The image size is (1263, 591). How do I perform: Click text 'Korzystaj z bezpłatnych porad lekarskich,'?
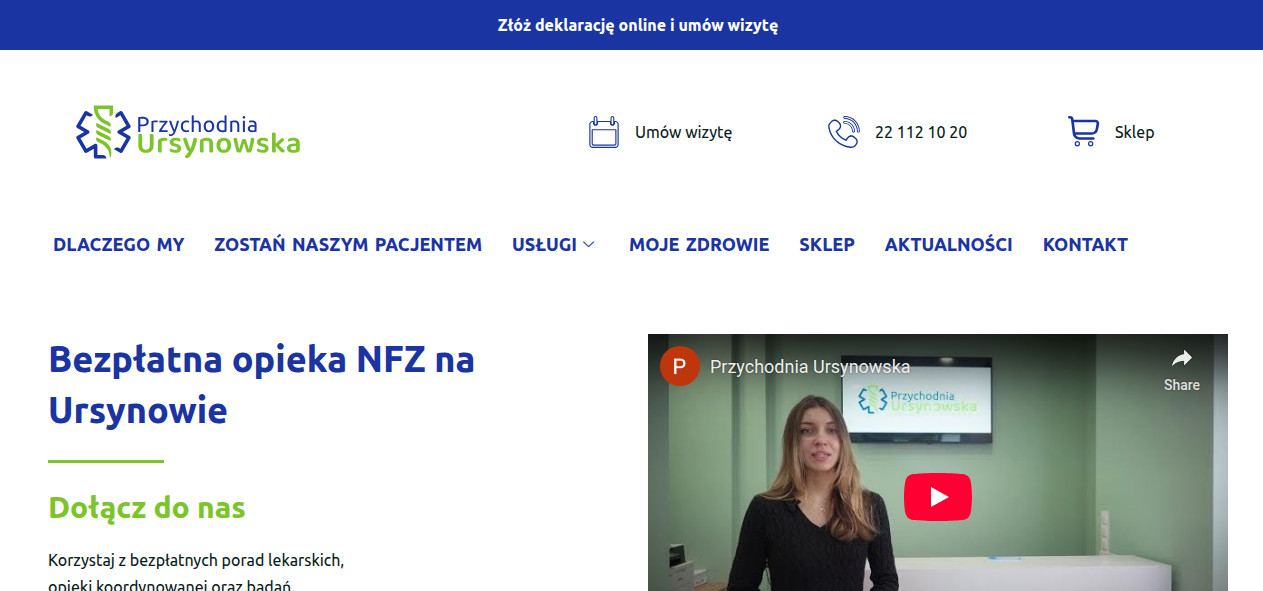(x=196, y=560)
